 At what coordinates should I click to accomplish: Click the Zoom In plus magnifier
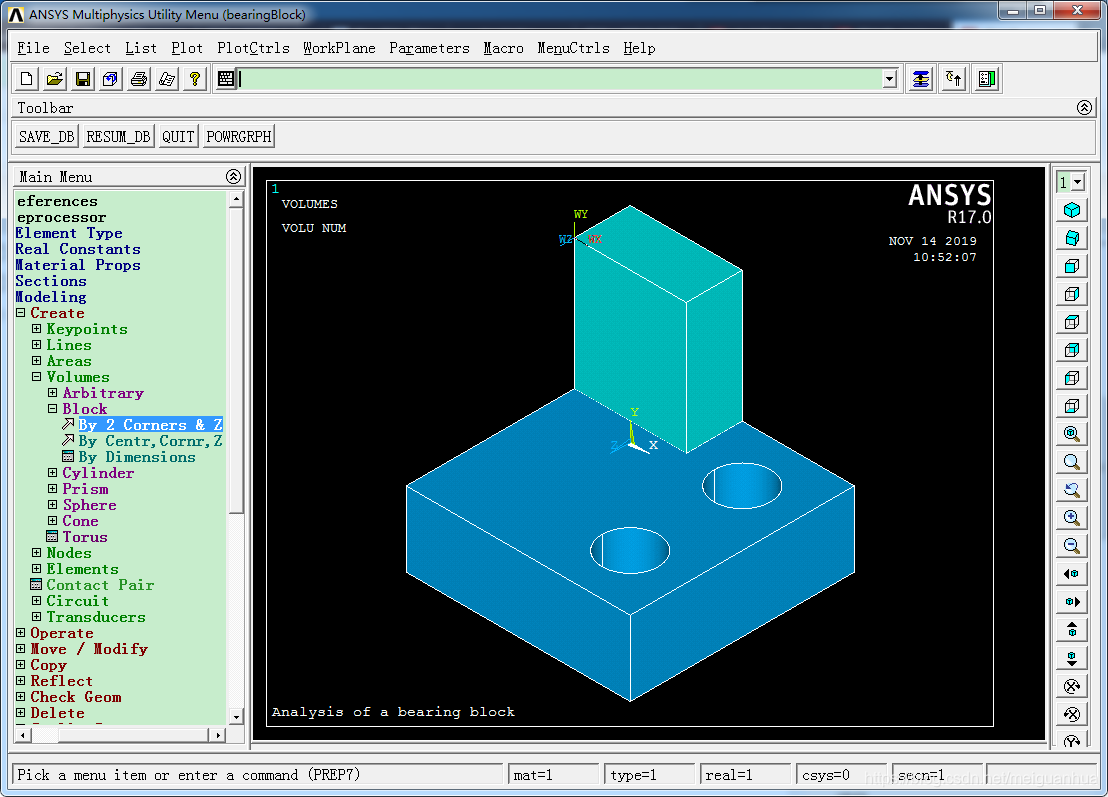tap(1072, 518)
